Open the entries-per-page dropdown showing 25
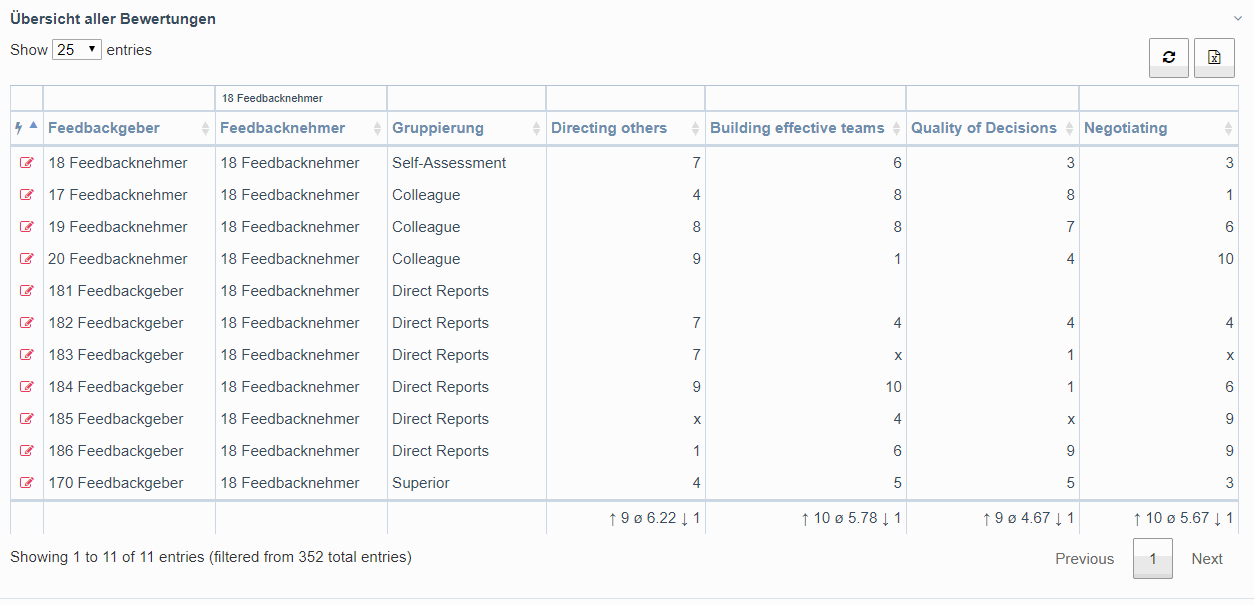 pos(77,49)
